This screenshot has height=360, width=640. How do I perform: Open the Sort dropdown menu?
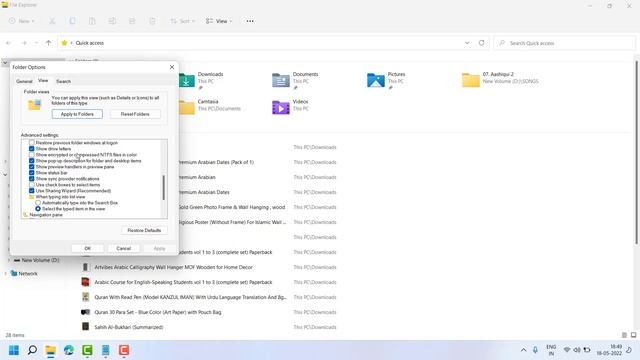click(182, 21)
